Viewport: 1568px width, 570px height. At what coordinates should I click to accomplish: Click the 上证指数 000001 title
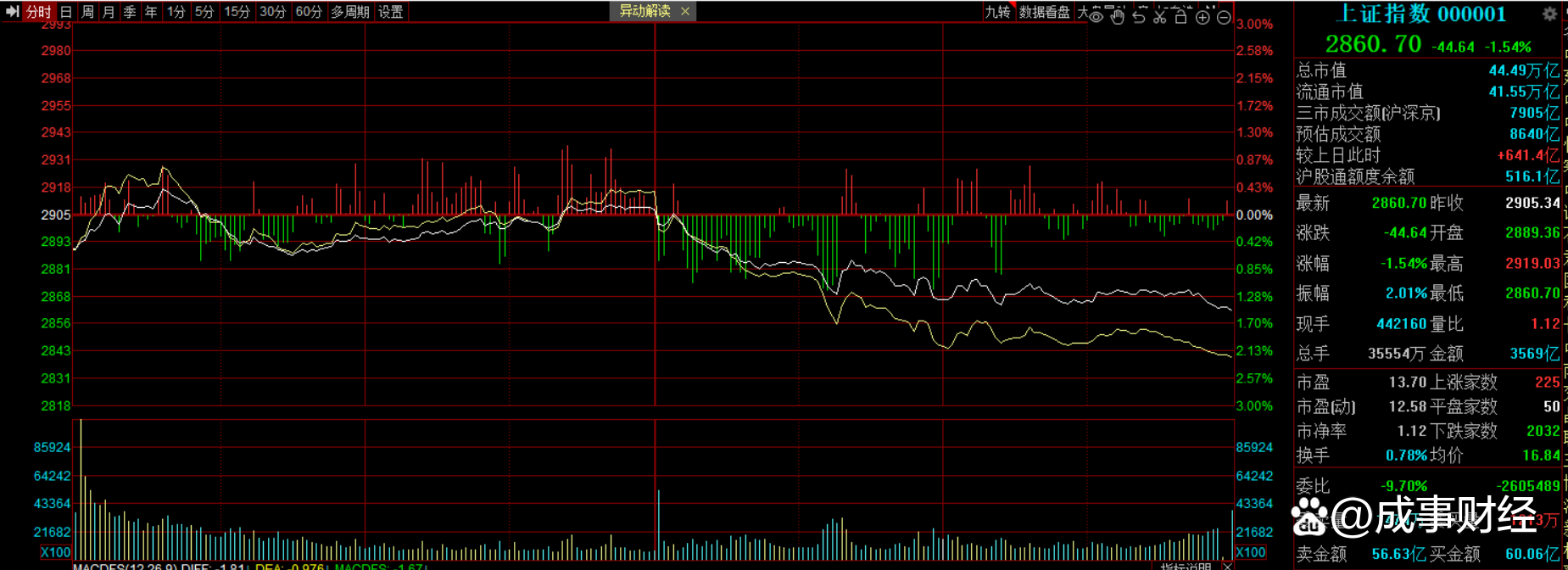click(1421, 14)
